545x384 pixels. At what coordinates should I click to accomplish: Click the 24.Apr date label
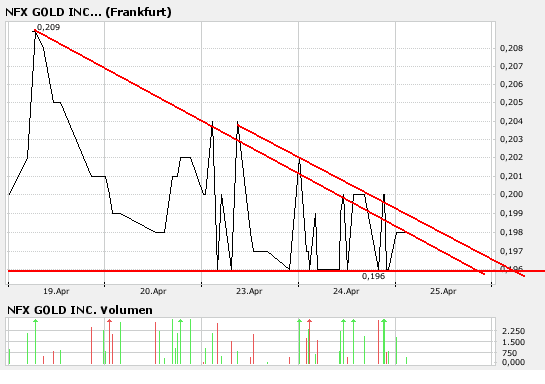click(x=346, y=291)
